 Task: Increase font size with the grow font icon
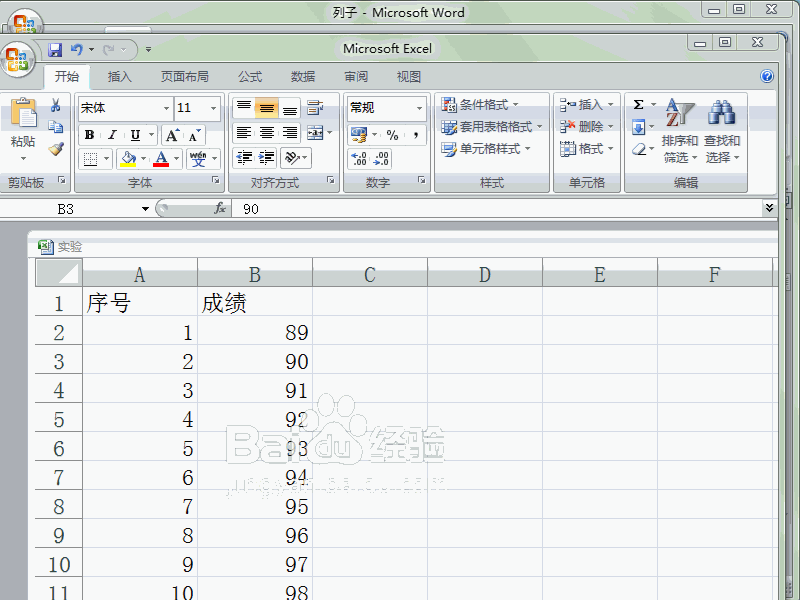click(172, 135)
